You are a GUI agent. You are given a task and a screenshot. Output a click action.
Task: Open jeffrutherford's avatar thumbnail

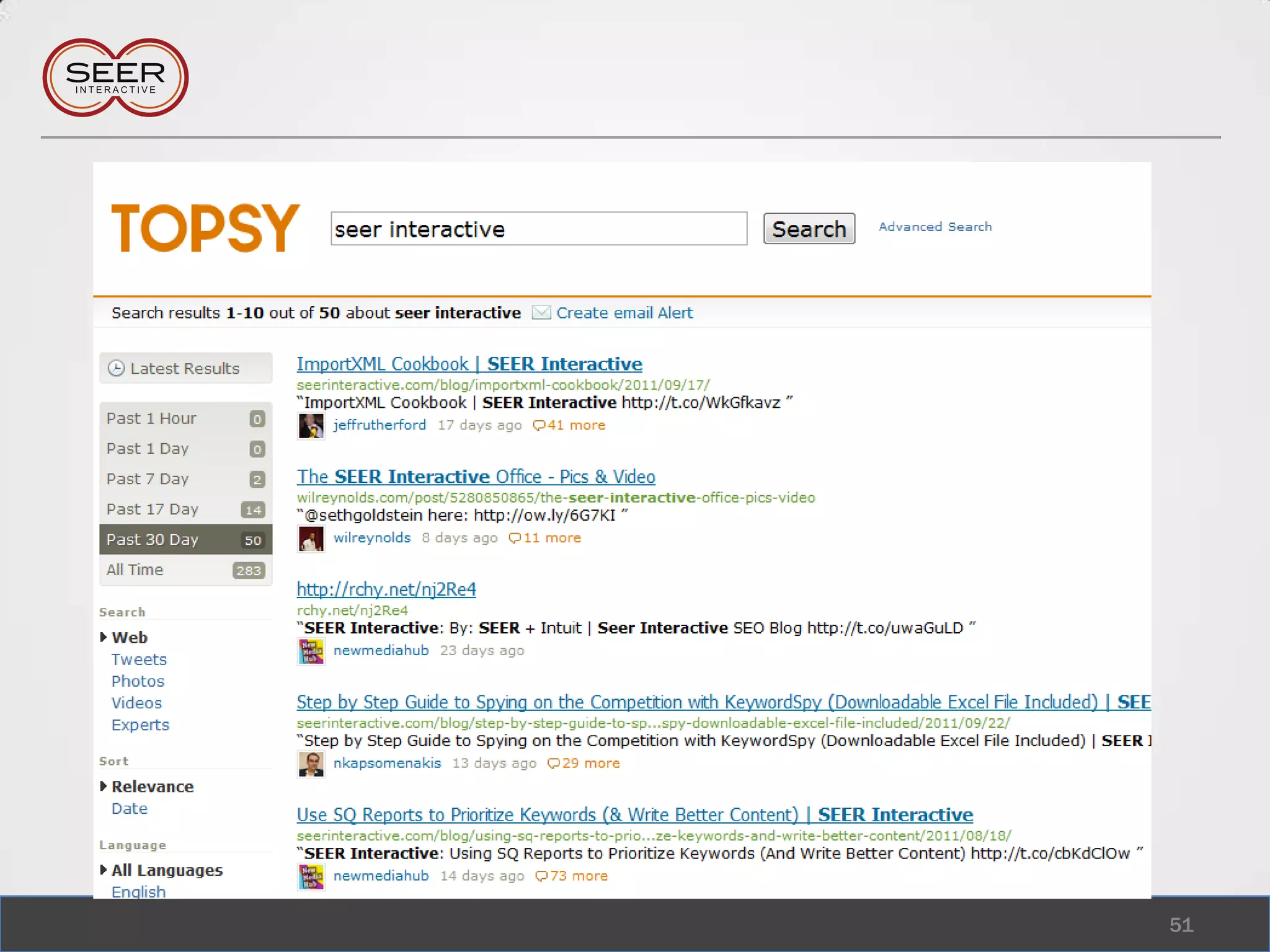311,426
